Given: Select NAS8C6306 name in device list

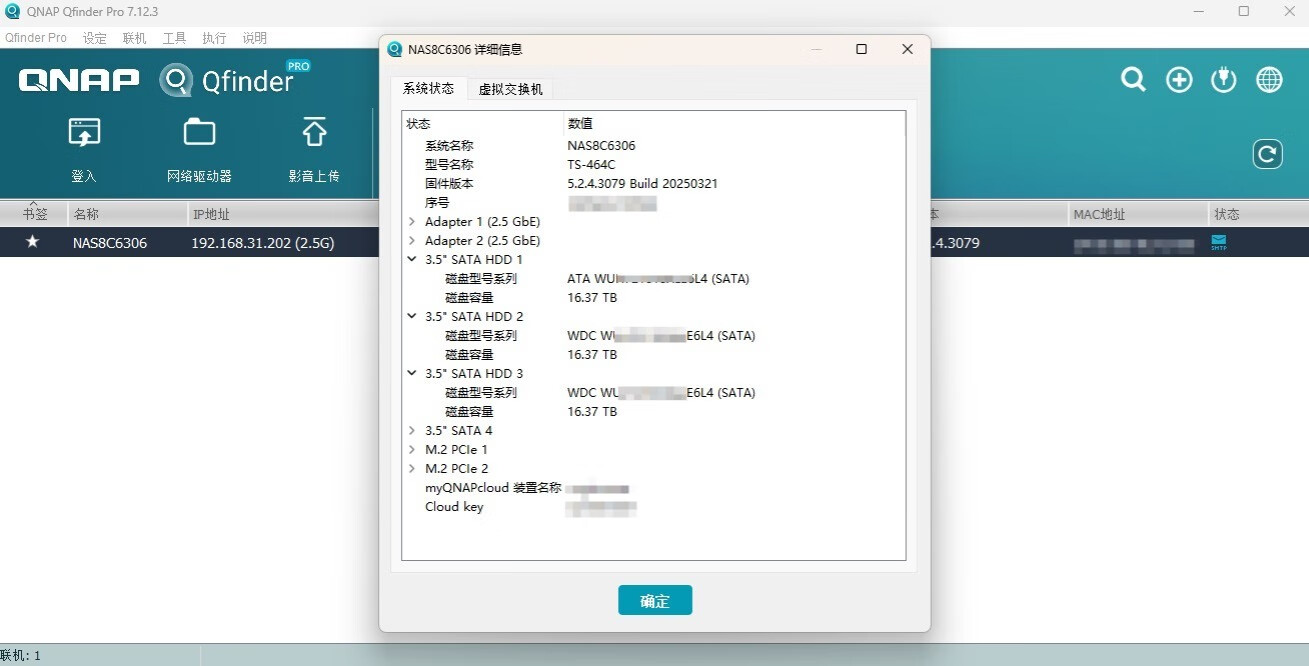Looking at the screenshot, I should tap(110, 243).
